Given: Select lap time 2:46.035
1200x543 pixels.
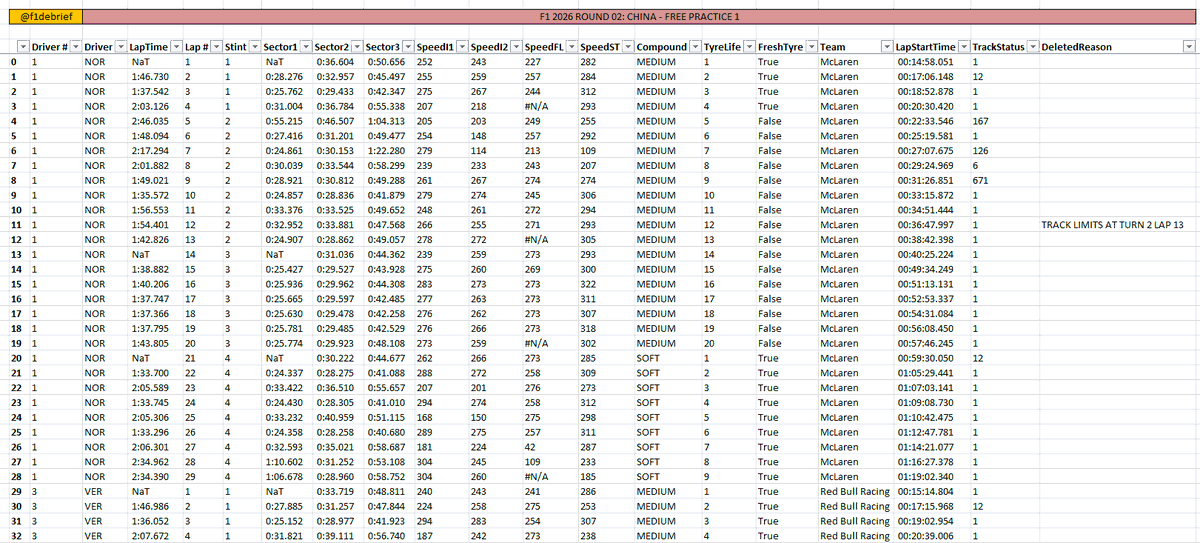Looking at the screenshot, I should click(x=149, y=122).
